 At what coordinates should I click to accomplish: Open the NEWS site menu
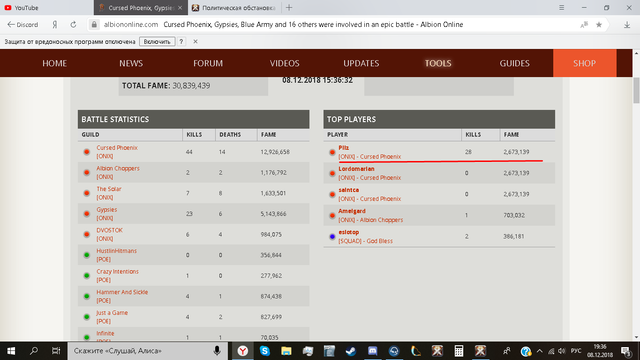tap(131, 63)
